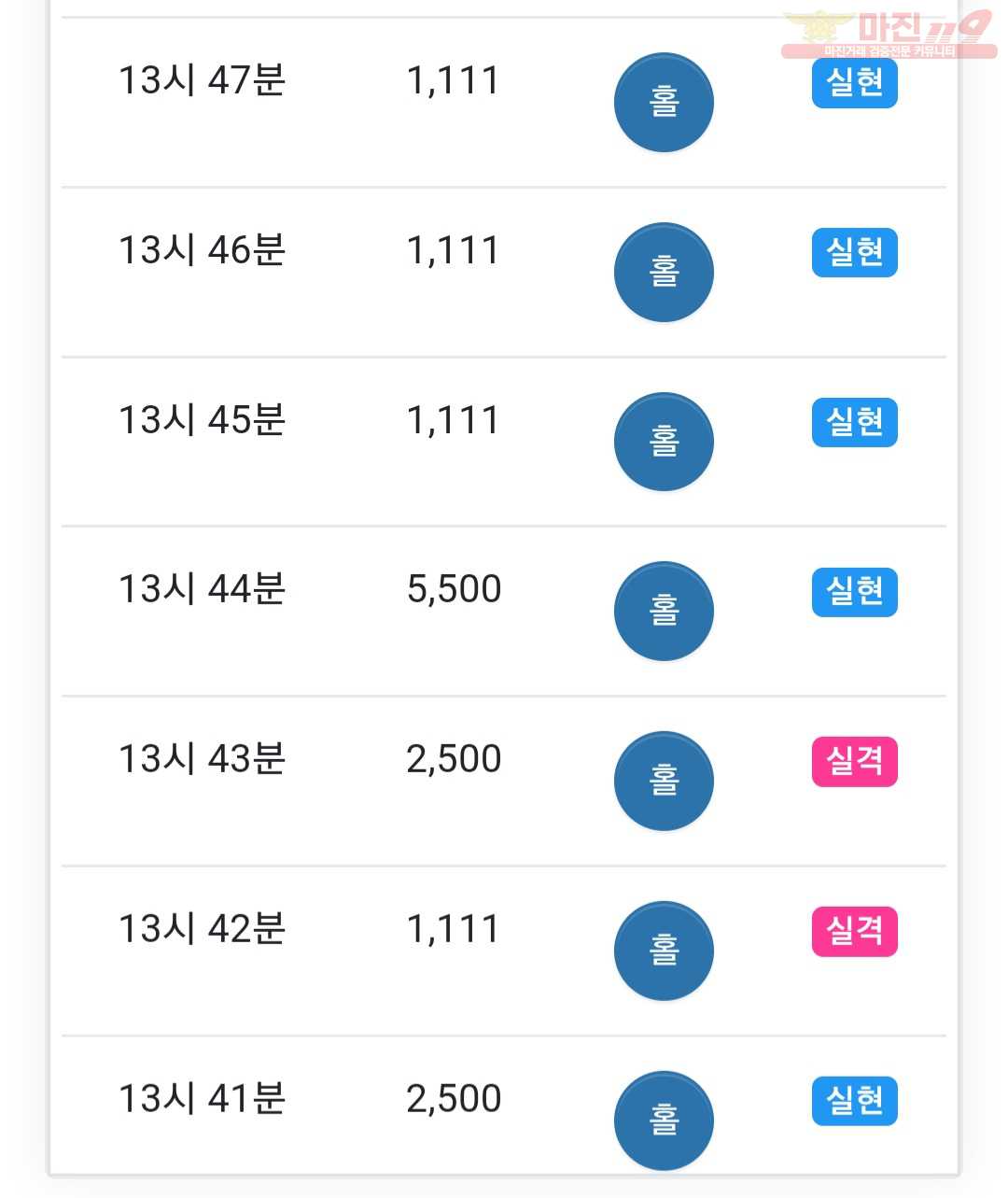Click the 5,500 amount at 13시 44분

coord(455,590)
